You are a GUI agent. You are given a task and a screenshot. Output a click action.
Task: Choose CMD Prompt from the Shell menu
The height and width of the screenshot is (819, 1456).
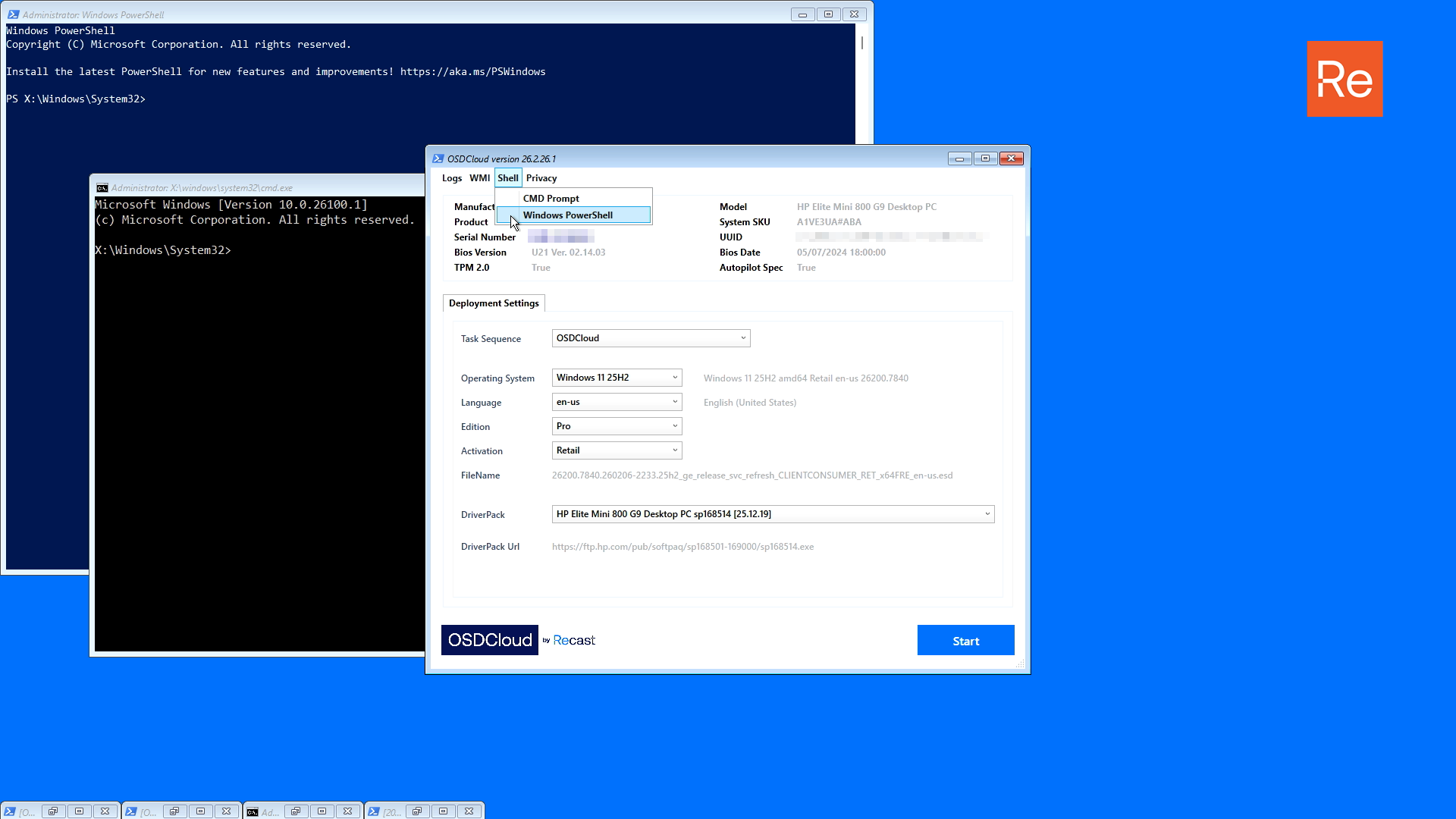(x=551, y=199)
